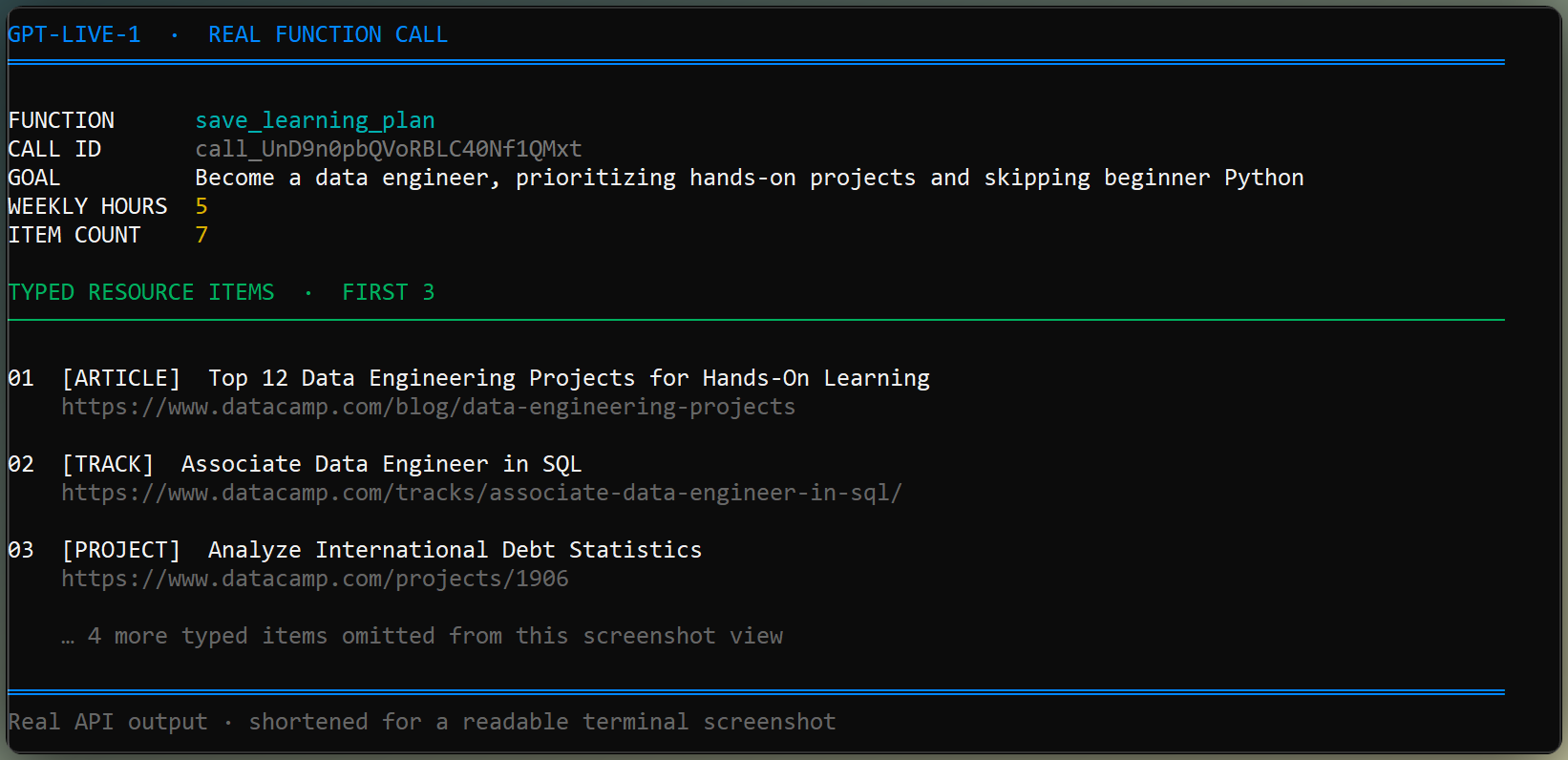Click the [PROJECT] type tag
Image resolution: width=1568 pixels, height=760 pixels.
click(121, 551)
